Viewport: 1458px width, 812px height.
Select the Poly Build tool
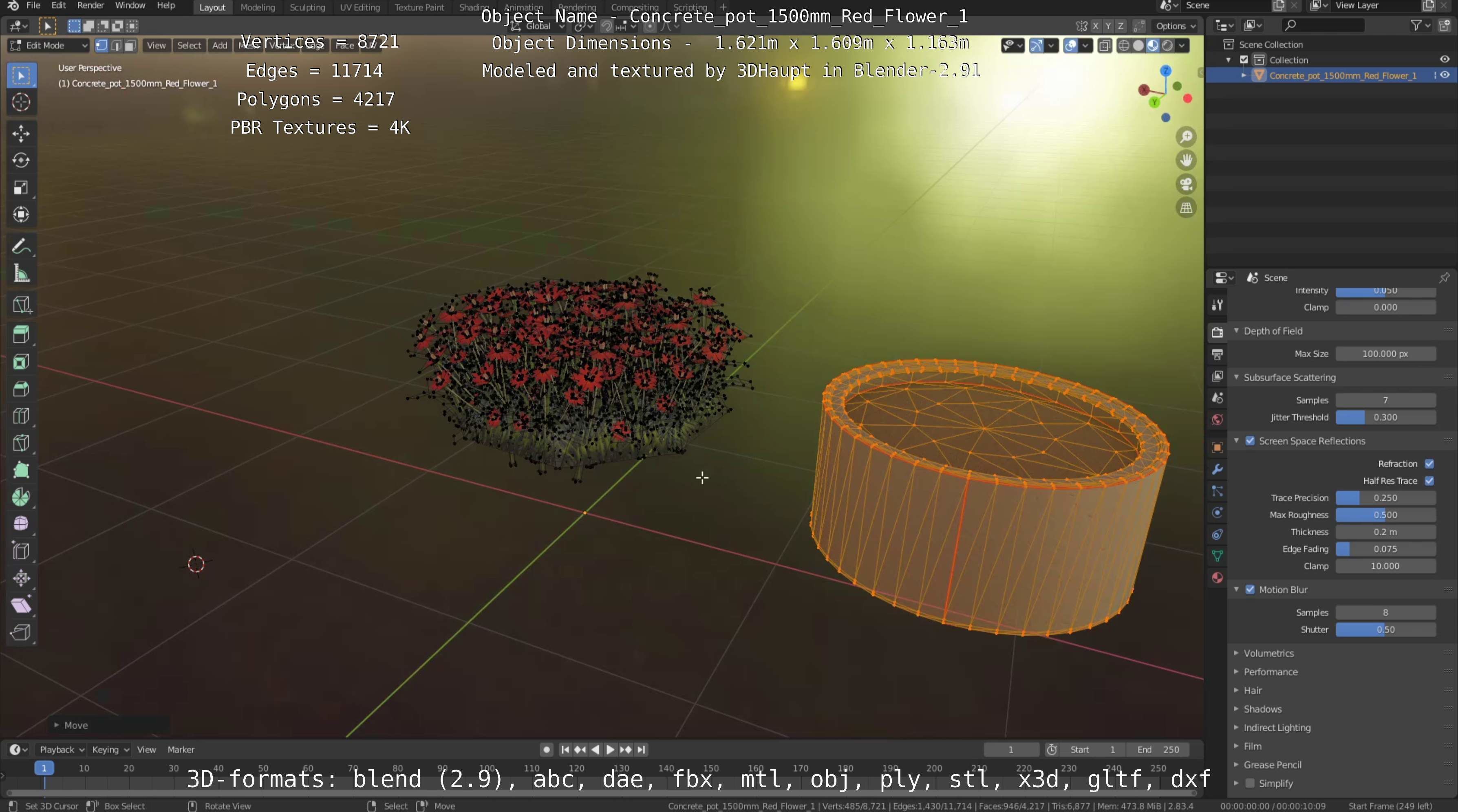click(x=21, y=470)
